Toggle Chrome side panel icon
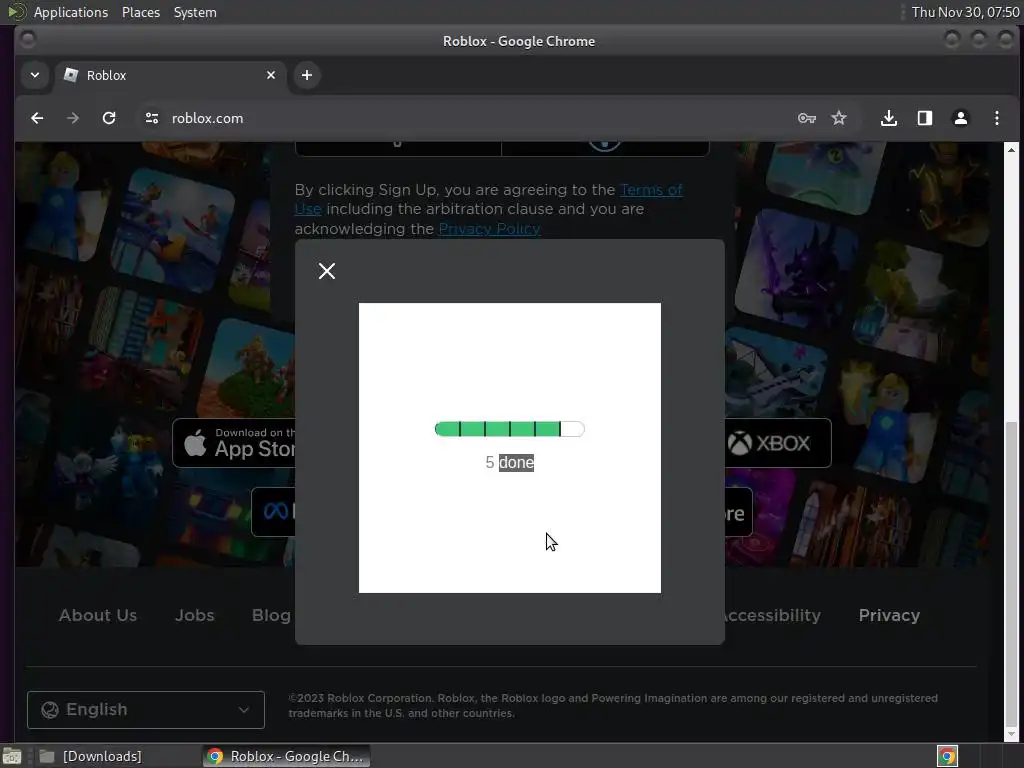This screenshot has width=1024, height=768. 925,118
